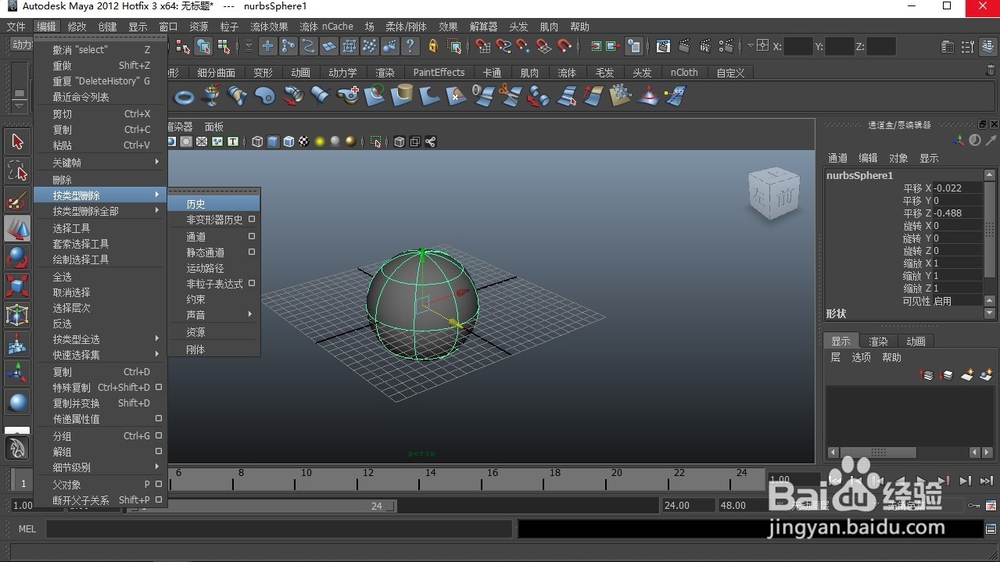This screenshot has height=562, width=1000.
Task: Click the 平移 Z value field
Action: [958, 213]
